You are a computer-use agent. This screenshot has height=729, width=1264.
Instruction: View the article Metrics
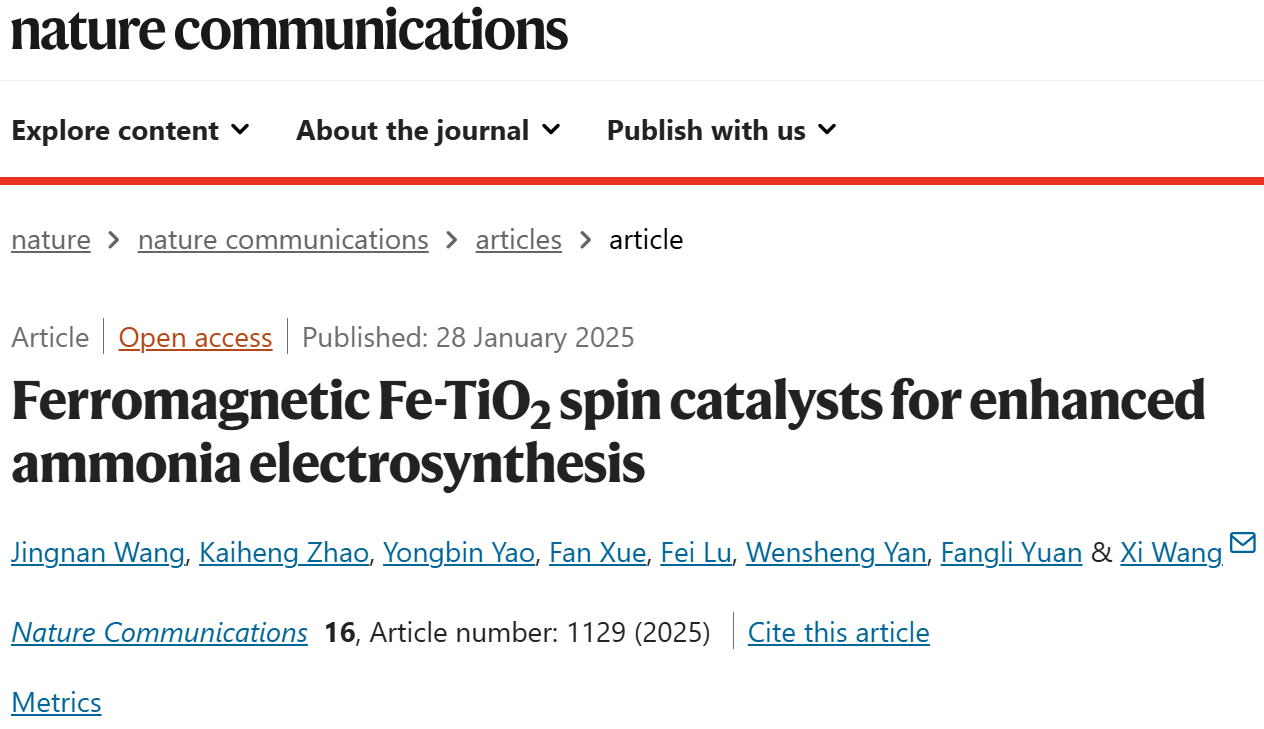(56, 702)
